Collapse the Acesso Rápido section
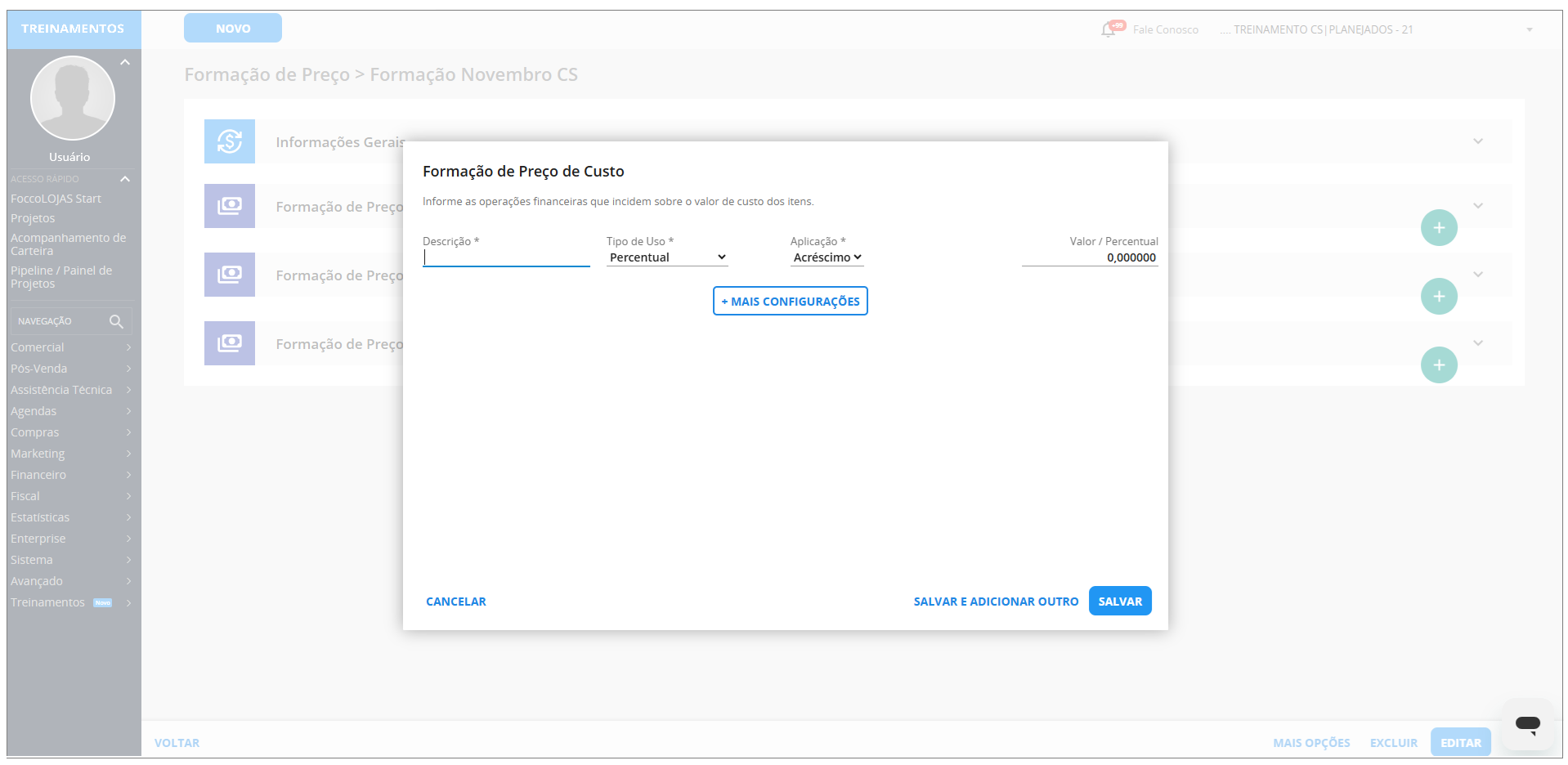1568x765 pixels. (x=125, y=179)
